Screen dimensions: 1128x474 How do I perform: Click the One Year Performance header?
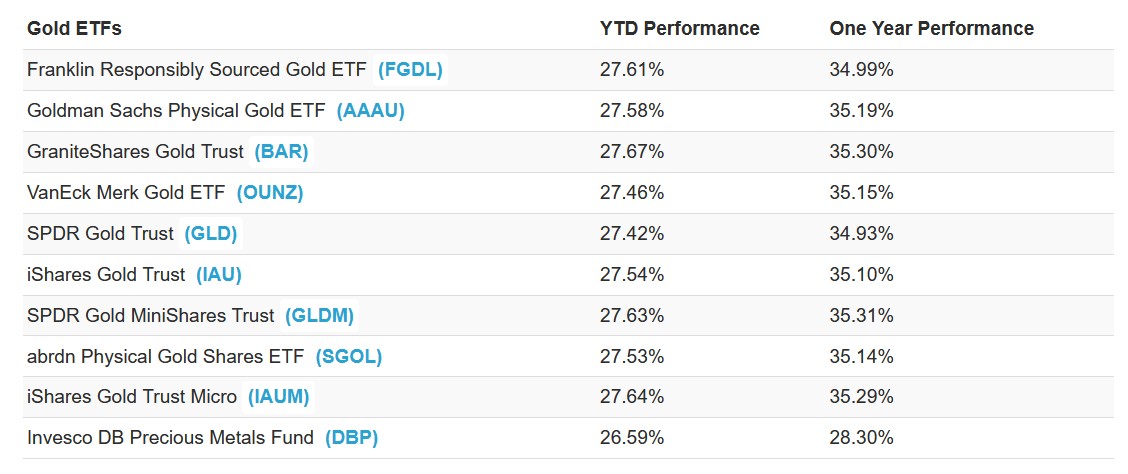pos(931,28)
